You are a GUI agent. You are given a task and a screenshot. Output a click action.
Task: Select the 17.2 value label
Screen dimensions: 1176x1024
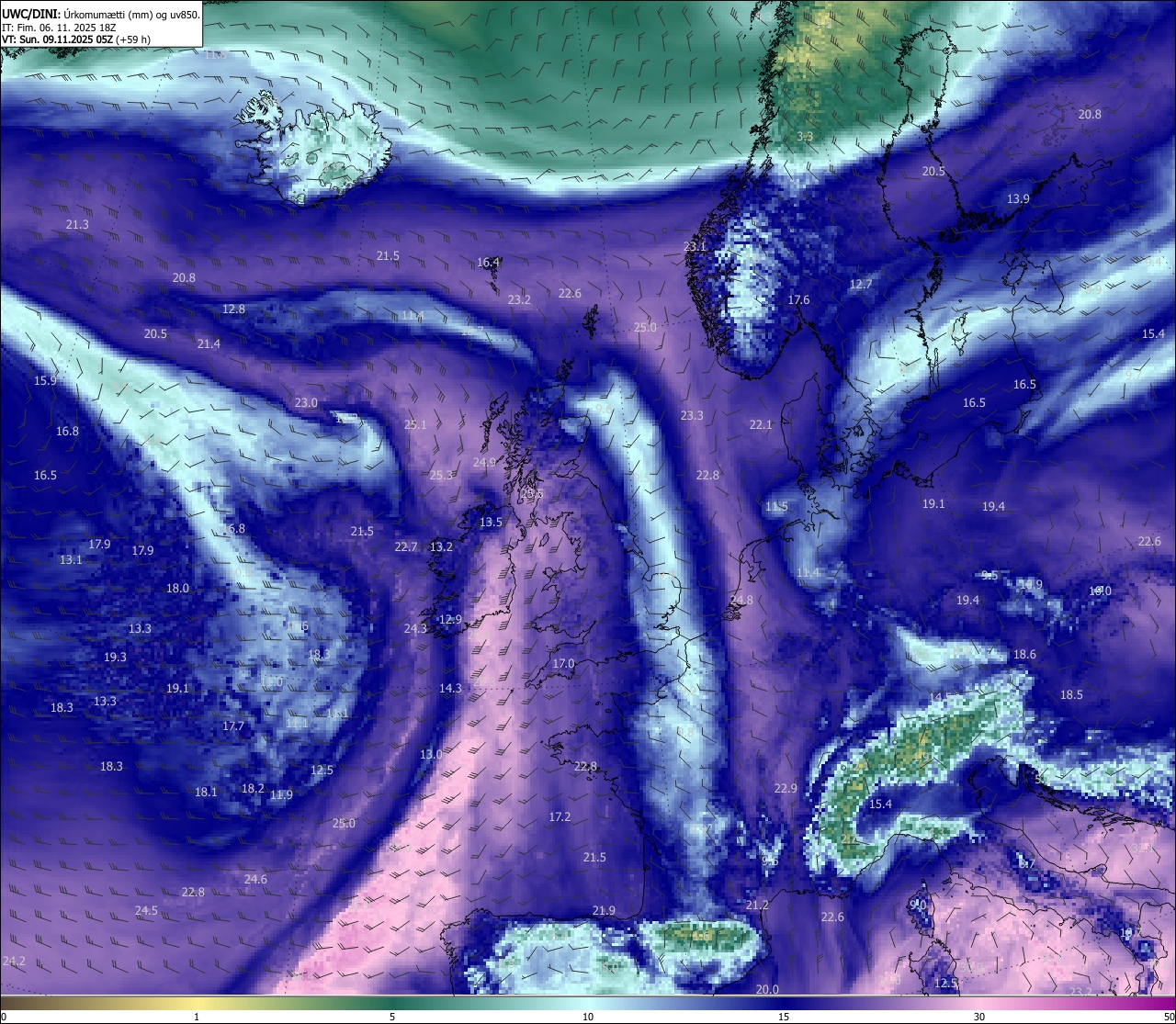pyautogui.click(x=560, y=816)
